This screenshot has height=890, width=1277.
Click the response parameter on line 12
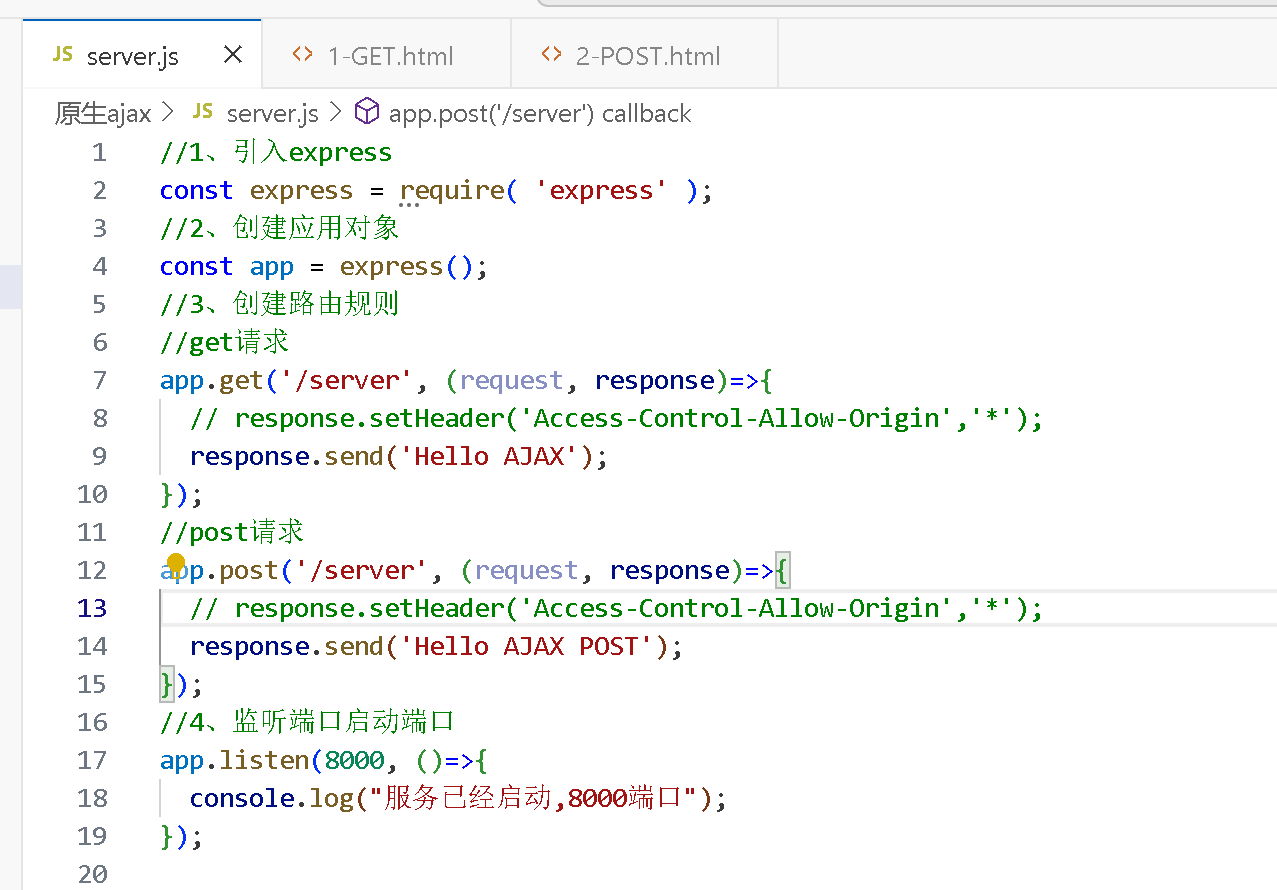point(670,570)
